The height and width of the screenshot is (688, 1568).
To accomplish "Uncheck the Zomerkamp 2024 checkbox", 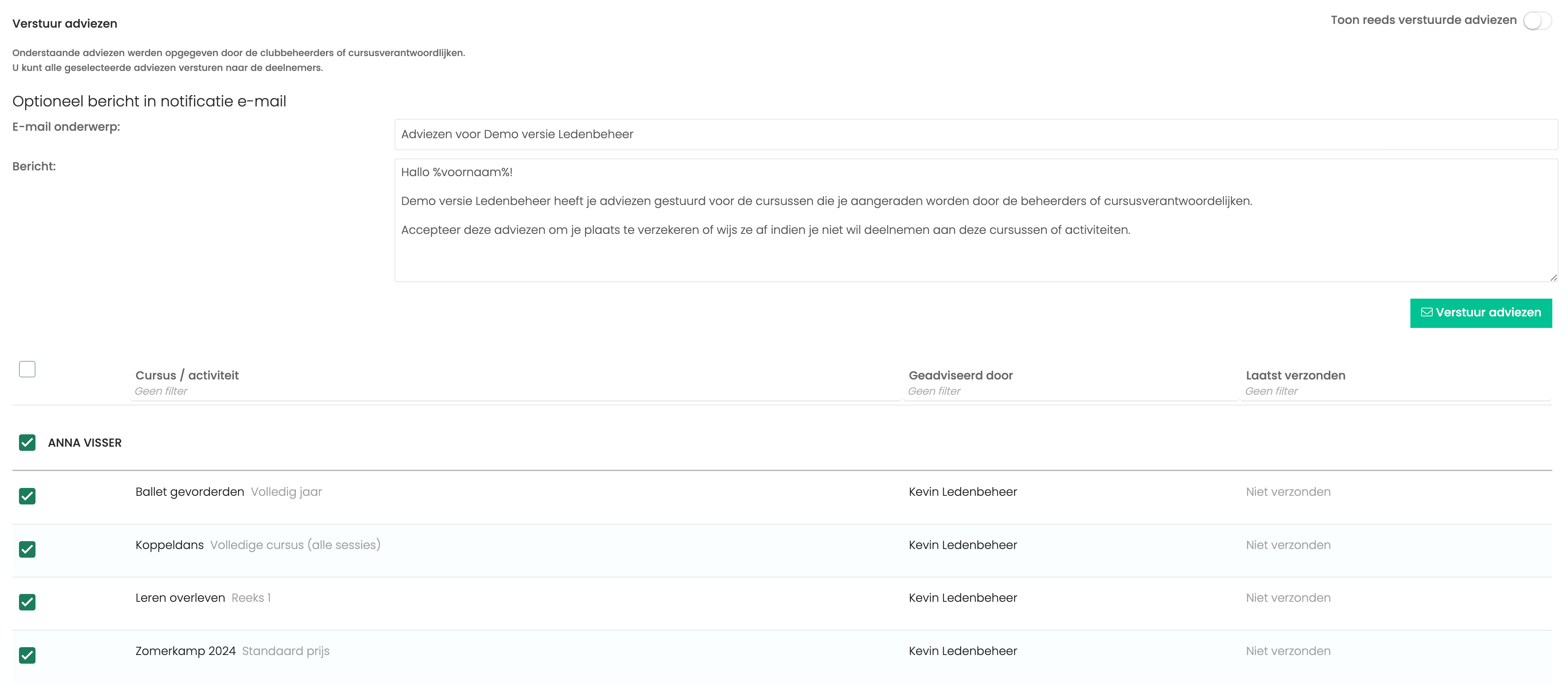I will pyautogui.click(x=27, y=655).
